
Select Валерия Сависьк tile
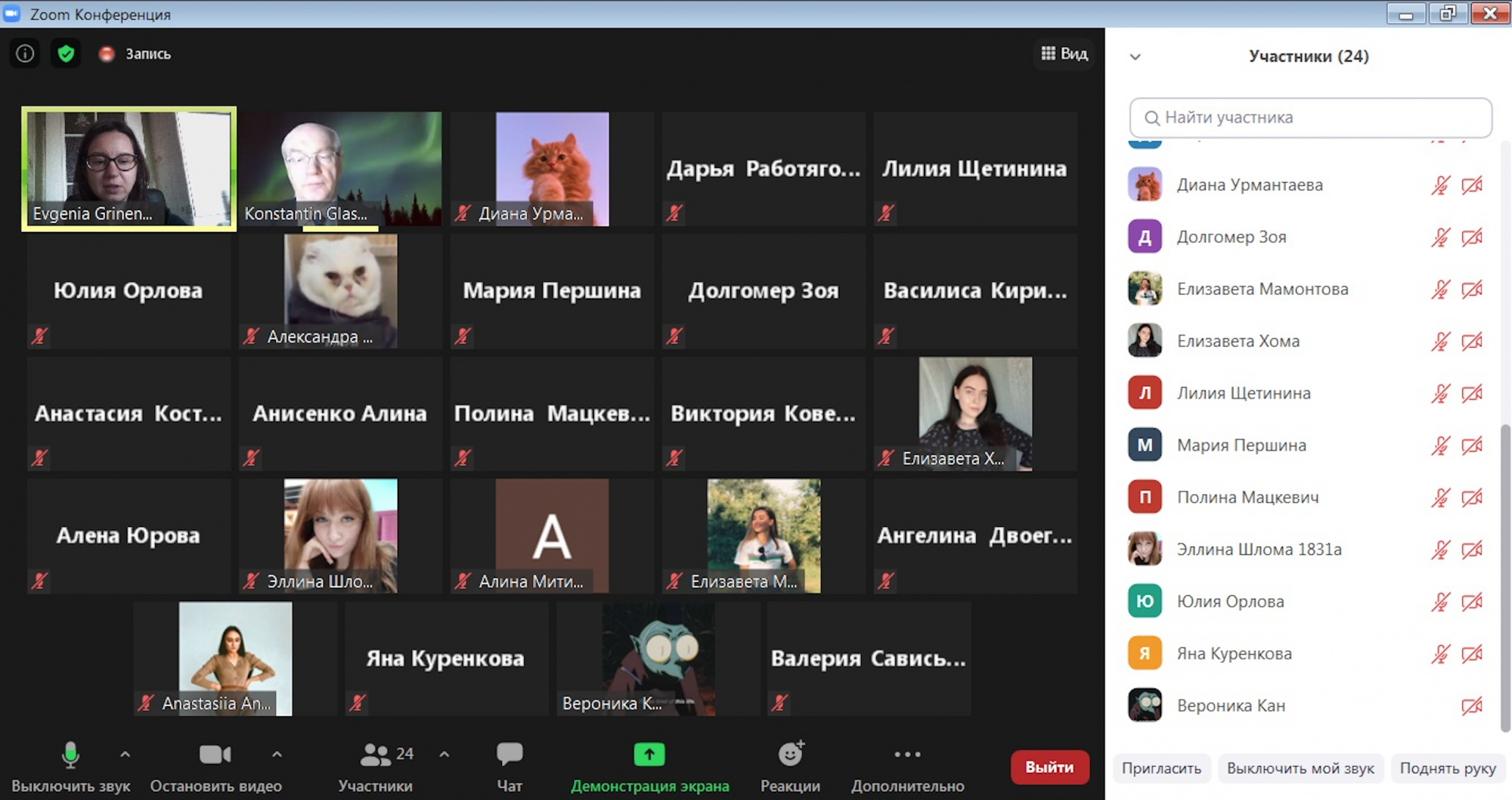click(x=869, y=659)
